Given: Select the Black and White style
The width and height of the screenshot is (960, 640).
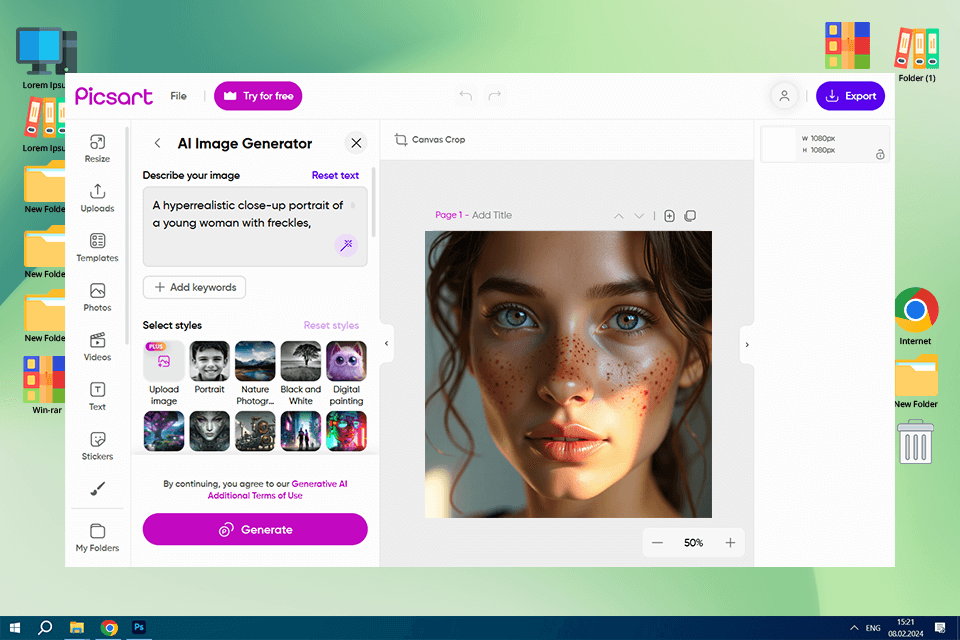Looking at the screenshot, I should point(301,374).
